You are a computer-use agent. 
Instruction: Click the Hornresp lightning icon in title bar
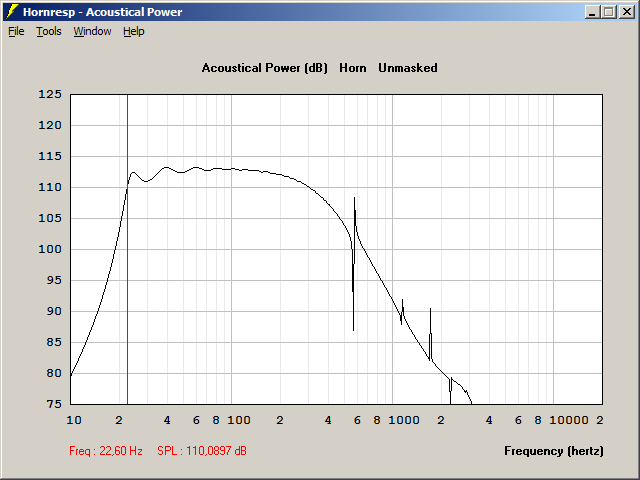tap(12, 11)
